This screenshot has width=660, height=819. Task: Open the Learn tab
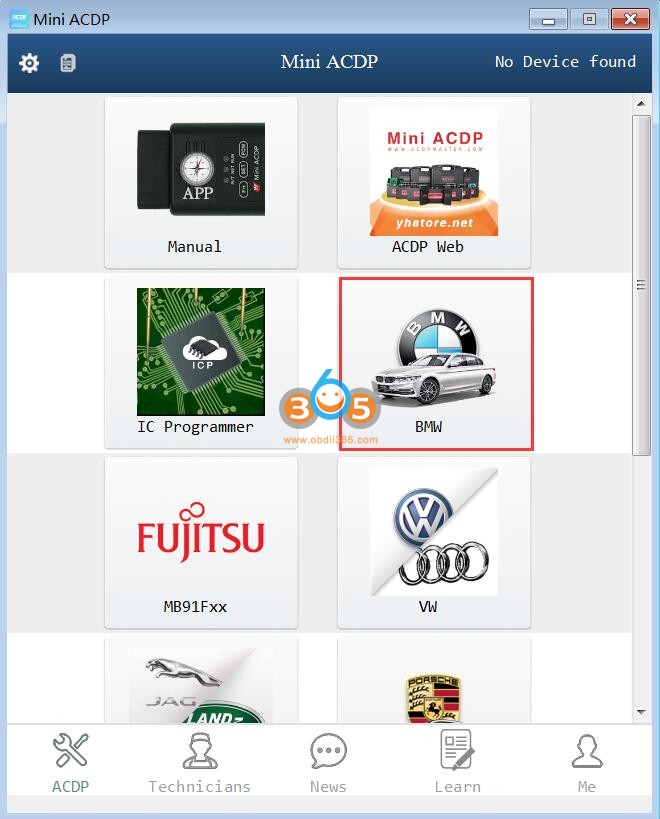(x=457, y=763)
